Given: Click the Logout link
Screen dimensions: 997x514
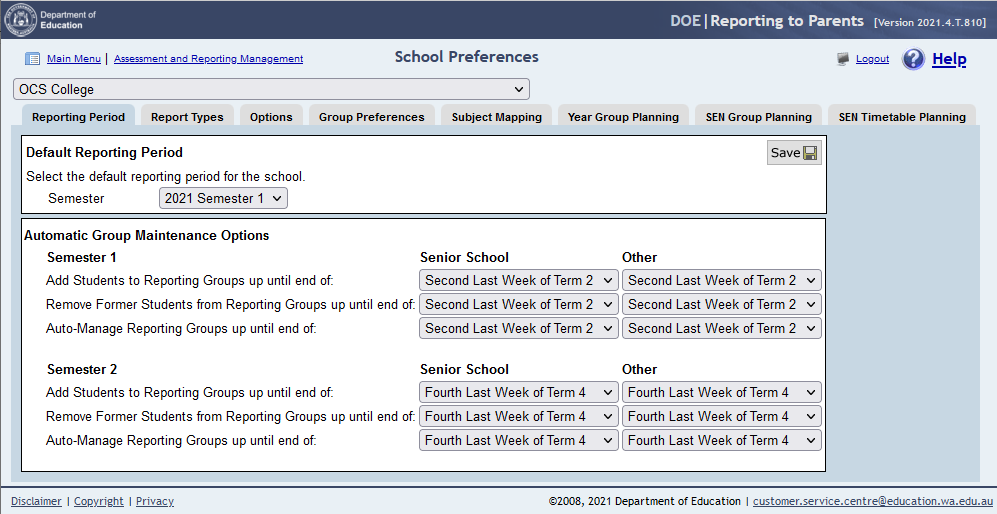Looking at the screenshot, I should click(872, 59).
